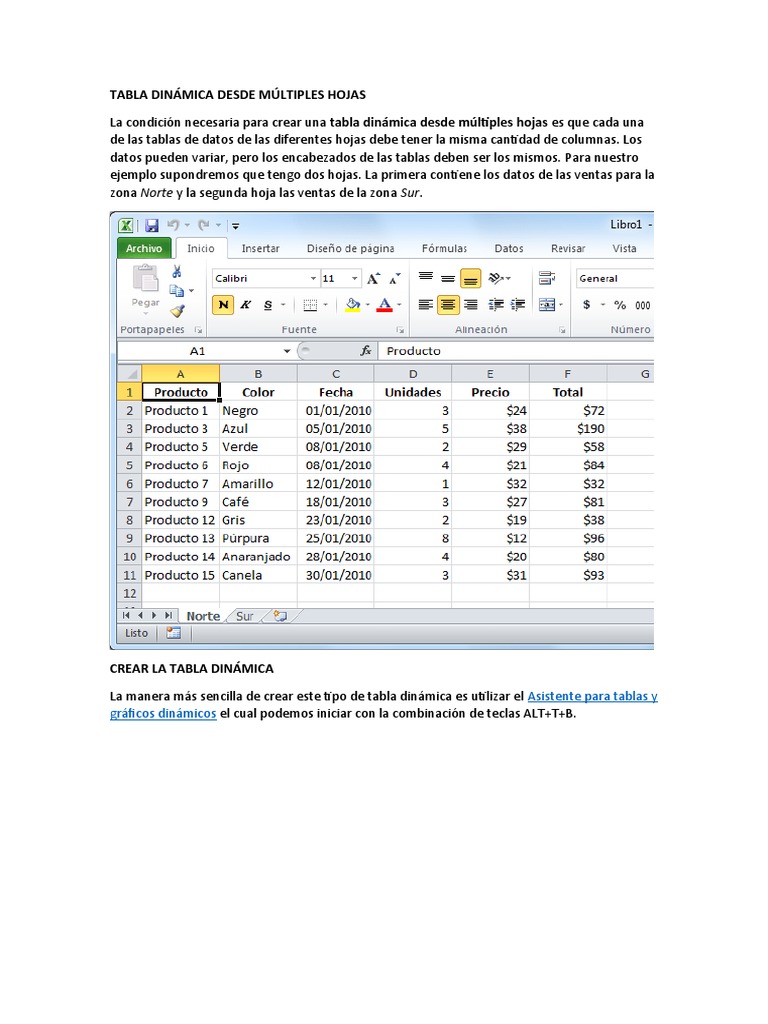Click the Redo arrow in Quick Access
This screenshot has width=768, height=1024.
204,225
